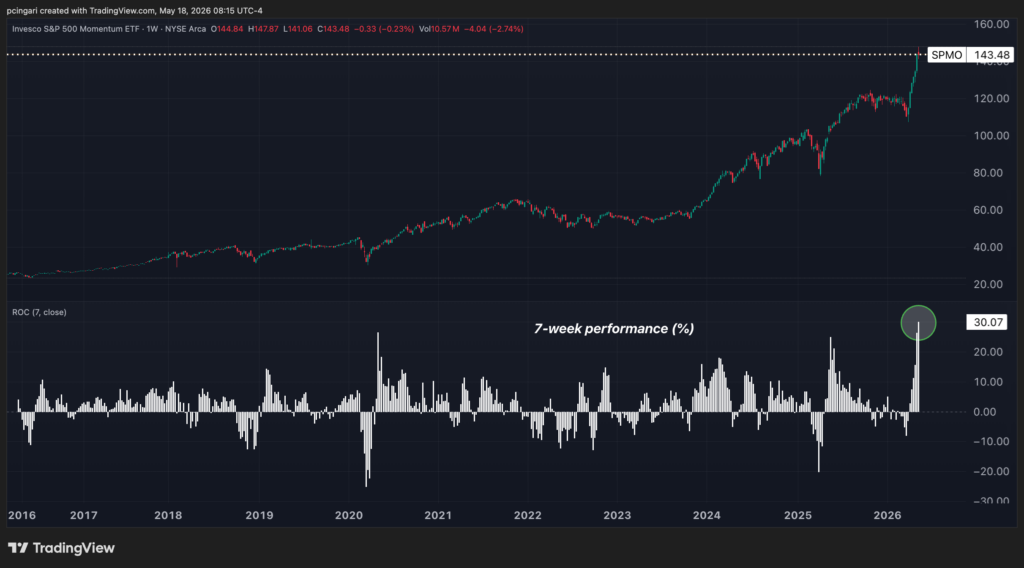Select the change value −0.33 (−0.23%)
Viewport: 1024px width, 568px height.
coord(384,29)
